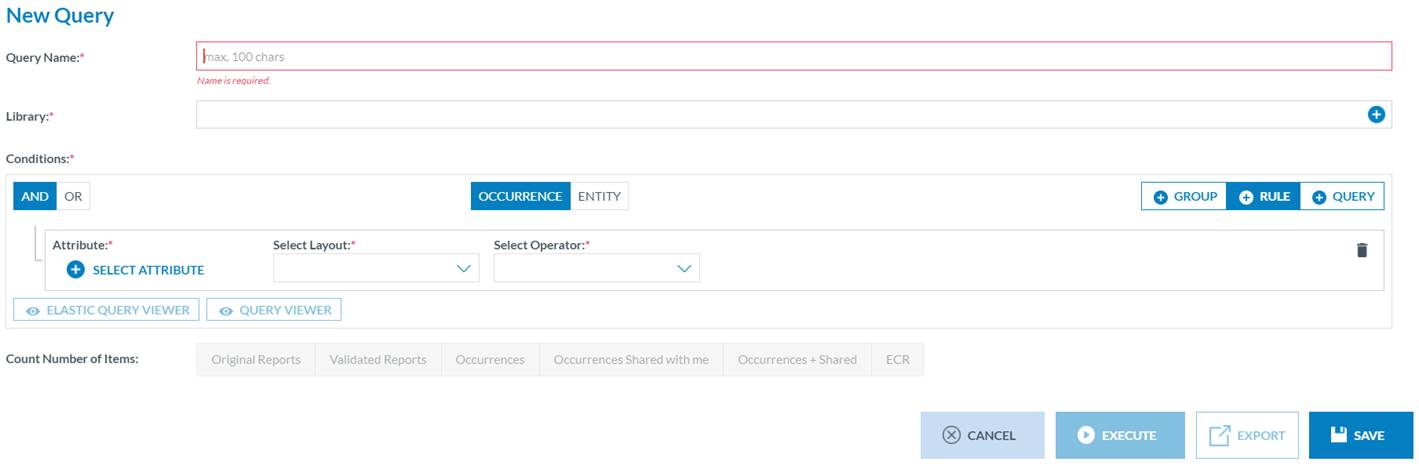The width and height of the screenshot is (1419, 466).
Task: Select the ENTITY mode toggle
Action: [x=599, y=196]
